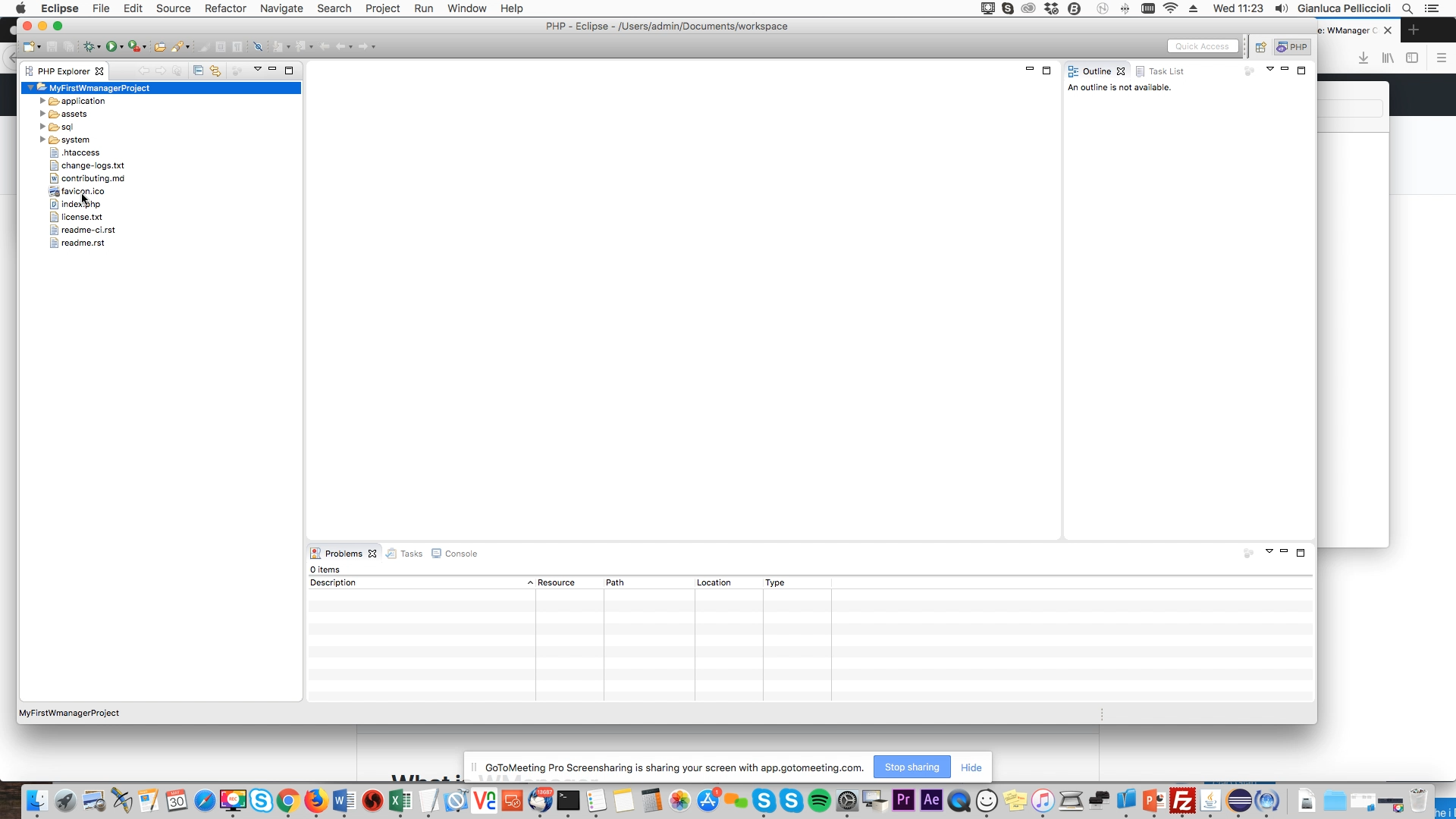The height and width of the screenshot is (819, 1456).
Task: Toggle Link with Editor in PHP Explorer
Action: pos(215,71)
